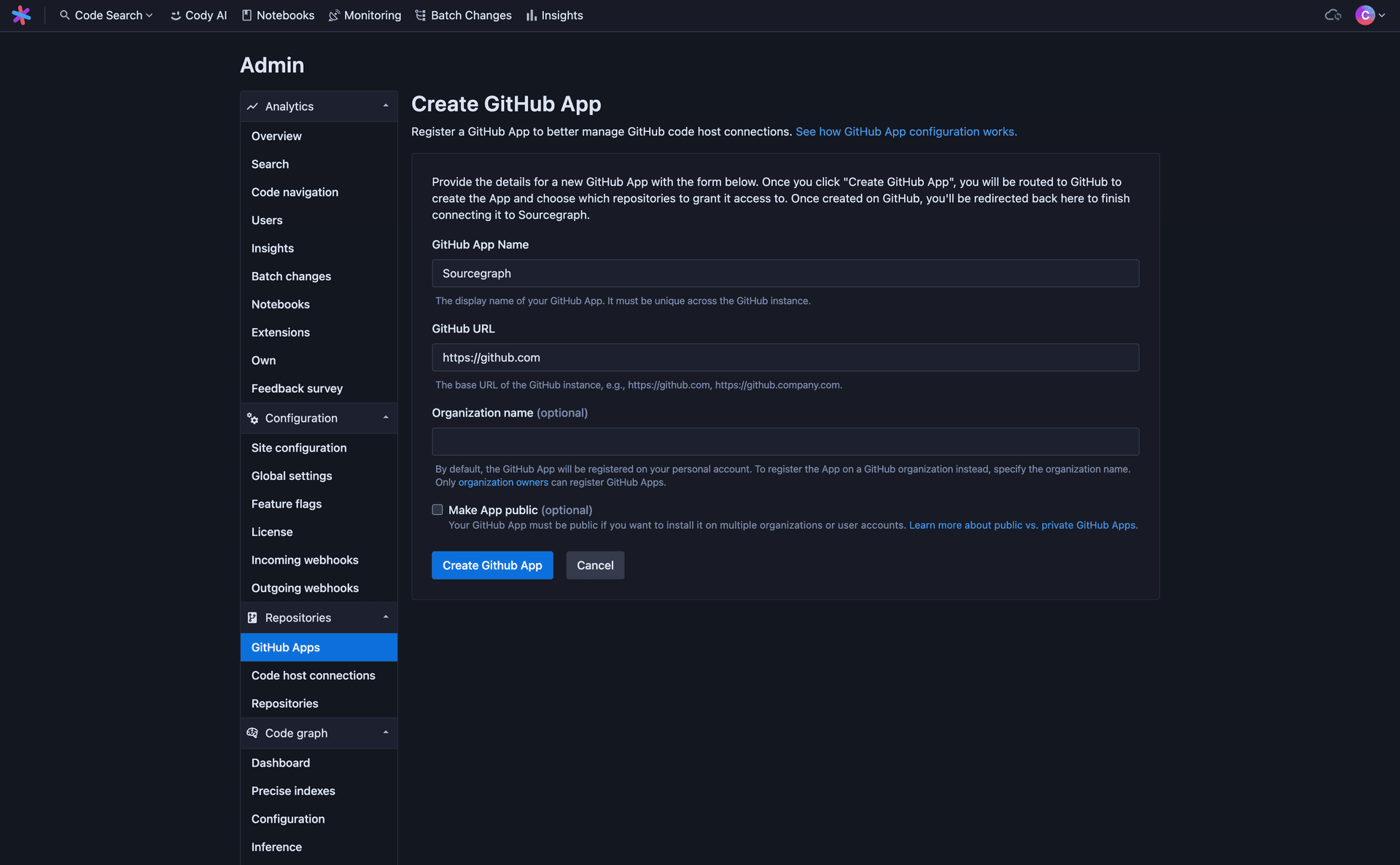Image resolution: width=1400 pixels, height=865 pixels.
Task: Open Feature flags in sidebar
Action: pyautogui.click(x=319, y=504)
